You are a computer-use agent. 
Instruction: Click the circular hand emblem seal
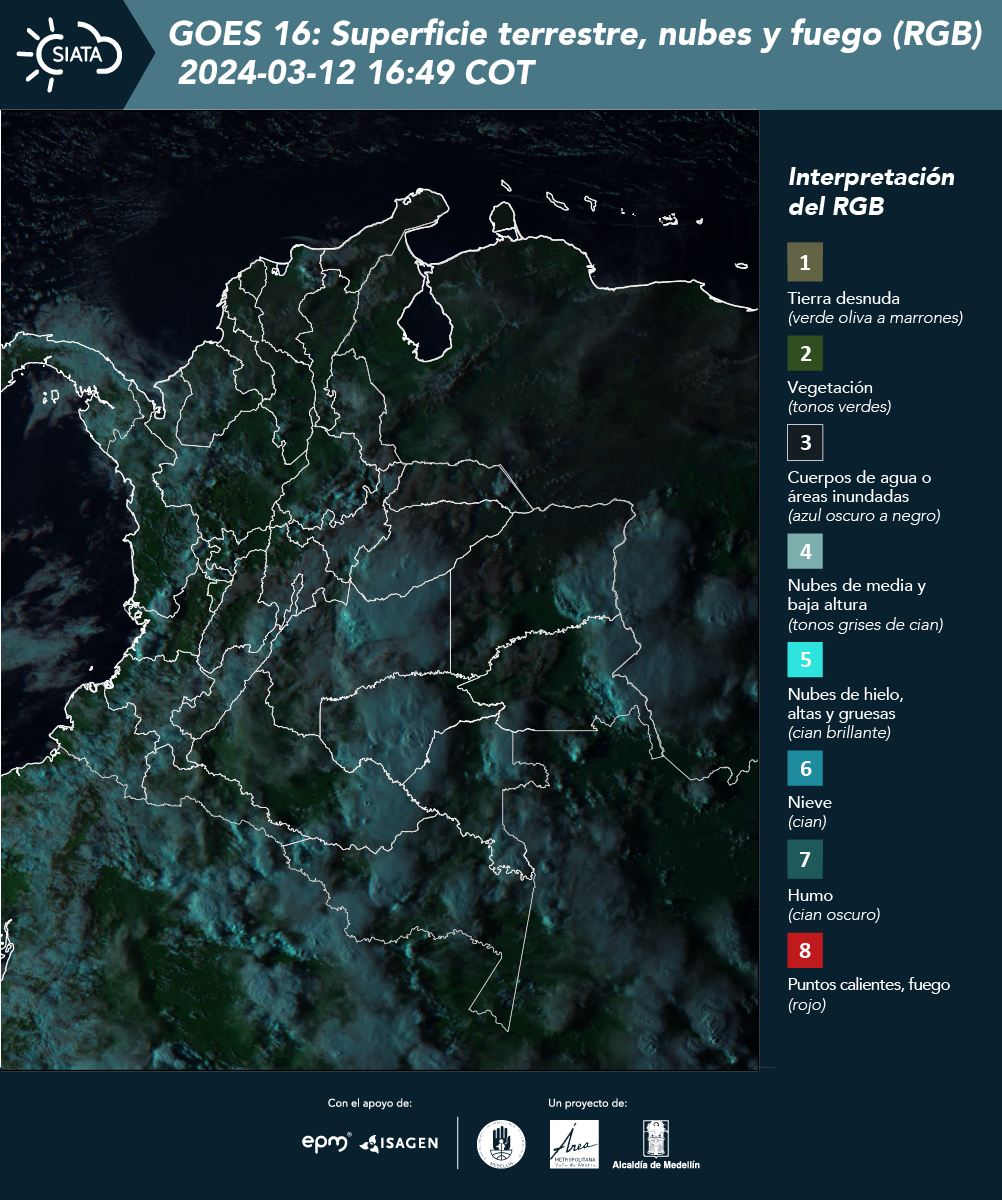tap(501, 1144)
